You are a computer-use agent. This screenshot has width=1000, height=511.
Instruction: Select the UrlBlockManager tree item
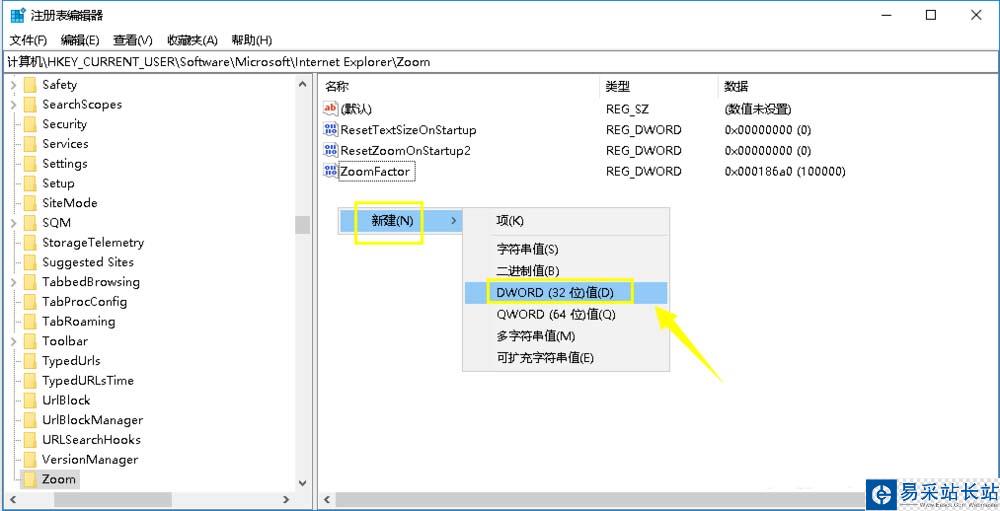tap(92, 420)
